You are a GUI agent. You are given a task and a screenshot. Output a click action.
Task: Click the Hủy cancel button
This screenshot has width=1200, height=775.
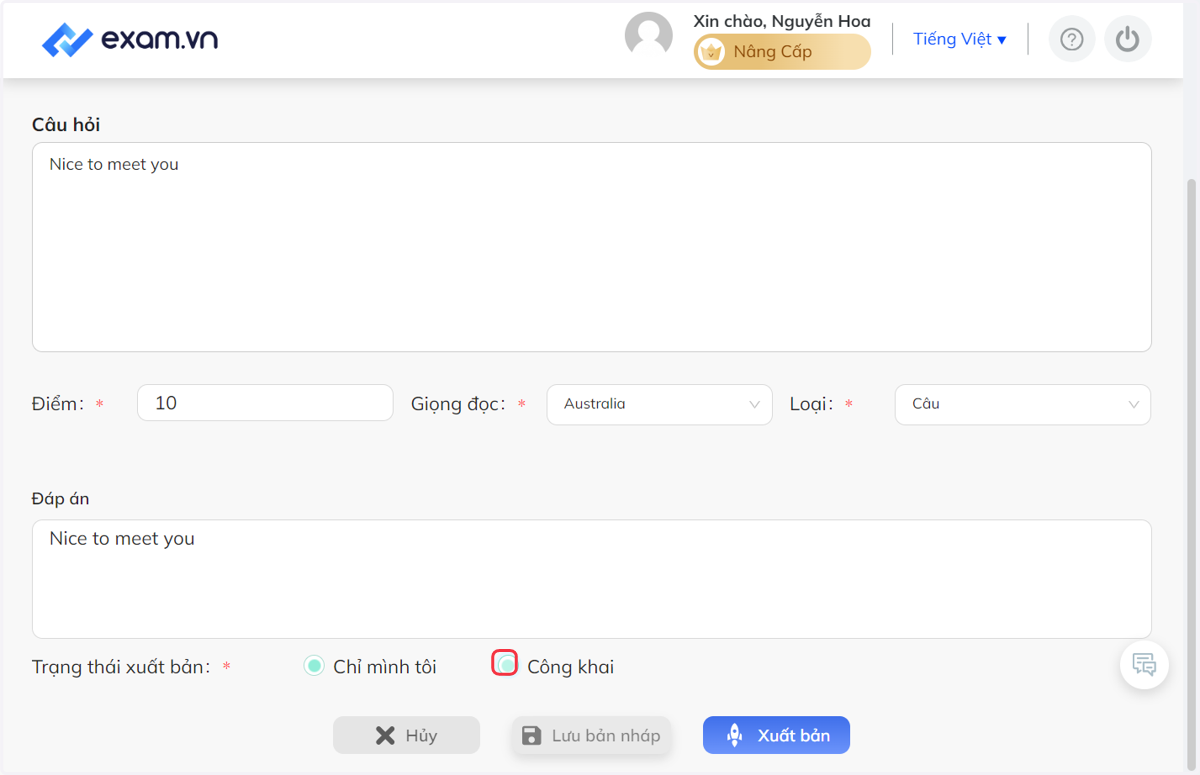pyautogui.click(x=406, y=735)
